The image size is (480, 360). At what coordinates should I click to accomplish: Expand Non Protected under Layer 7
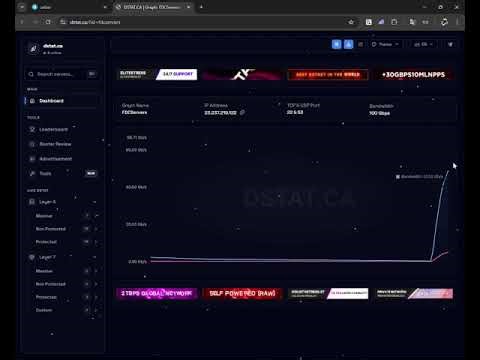tap(96, 284)
